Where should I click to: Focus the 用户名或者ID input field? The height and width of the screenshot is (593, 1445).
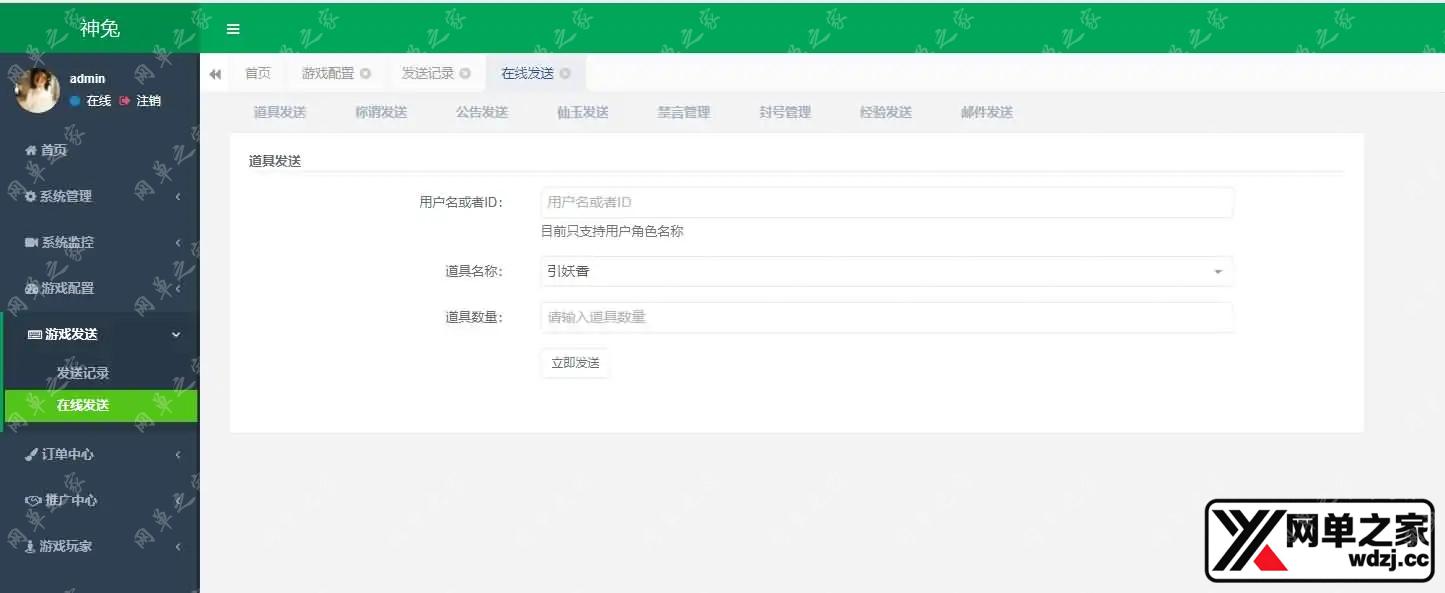point(886,203)
